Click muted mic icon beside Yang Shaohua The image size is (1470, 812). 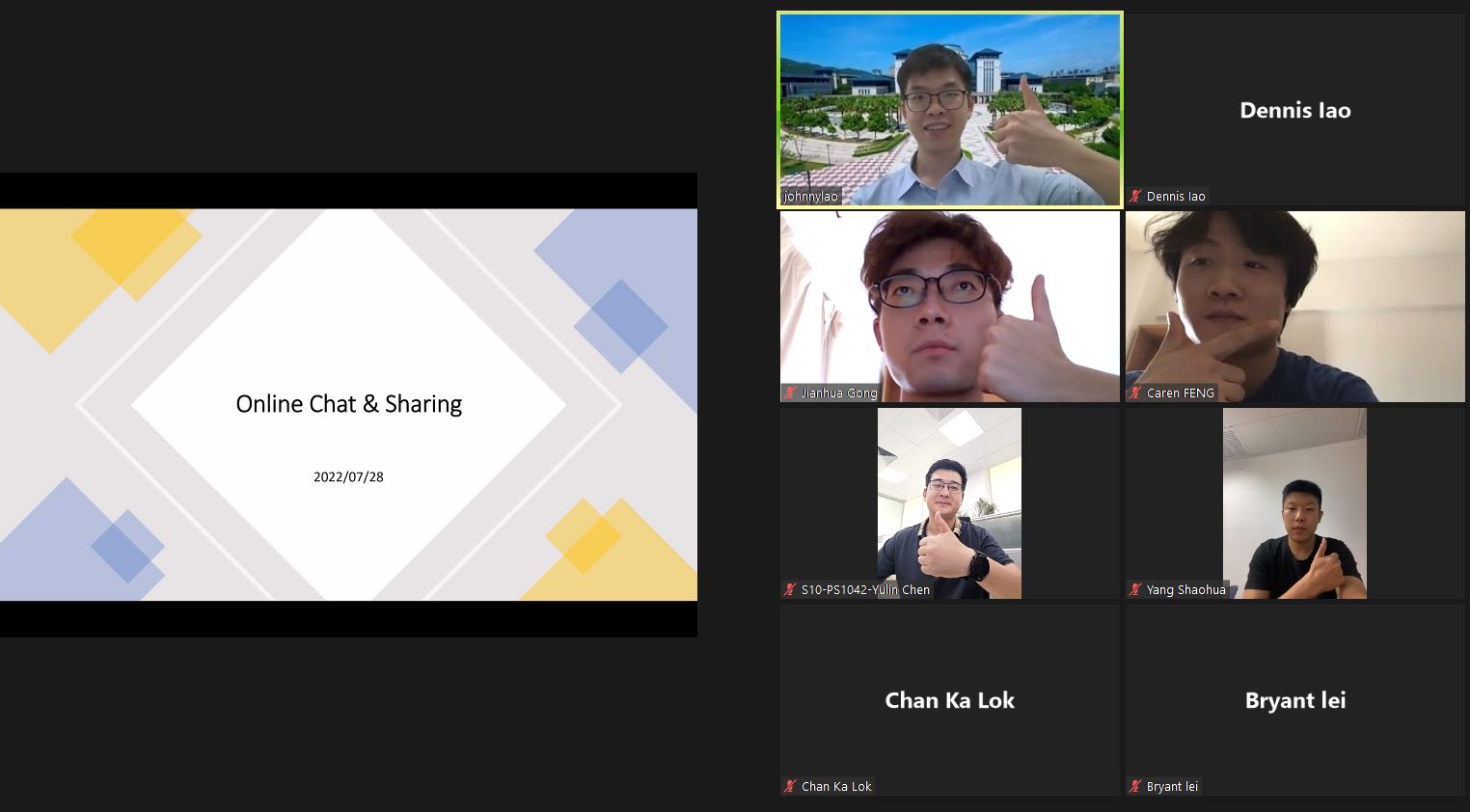pyautogui.click(x=1135, y=589)
